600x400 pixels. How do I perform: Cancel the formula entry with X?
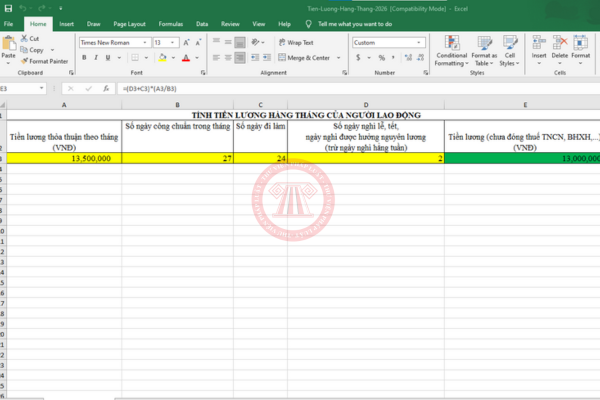click(70, 88)
